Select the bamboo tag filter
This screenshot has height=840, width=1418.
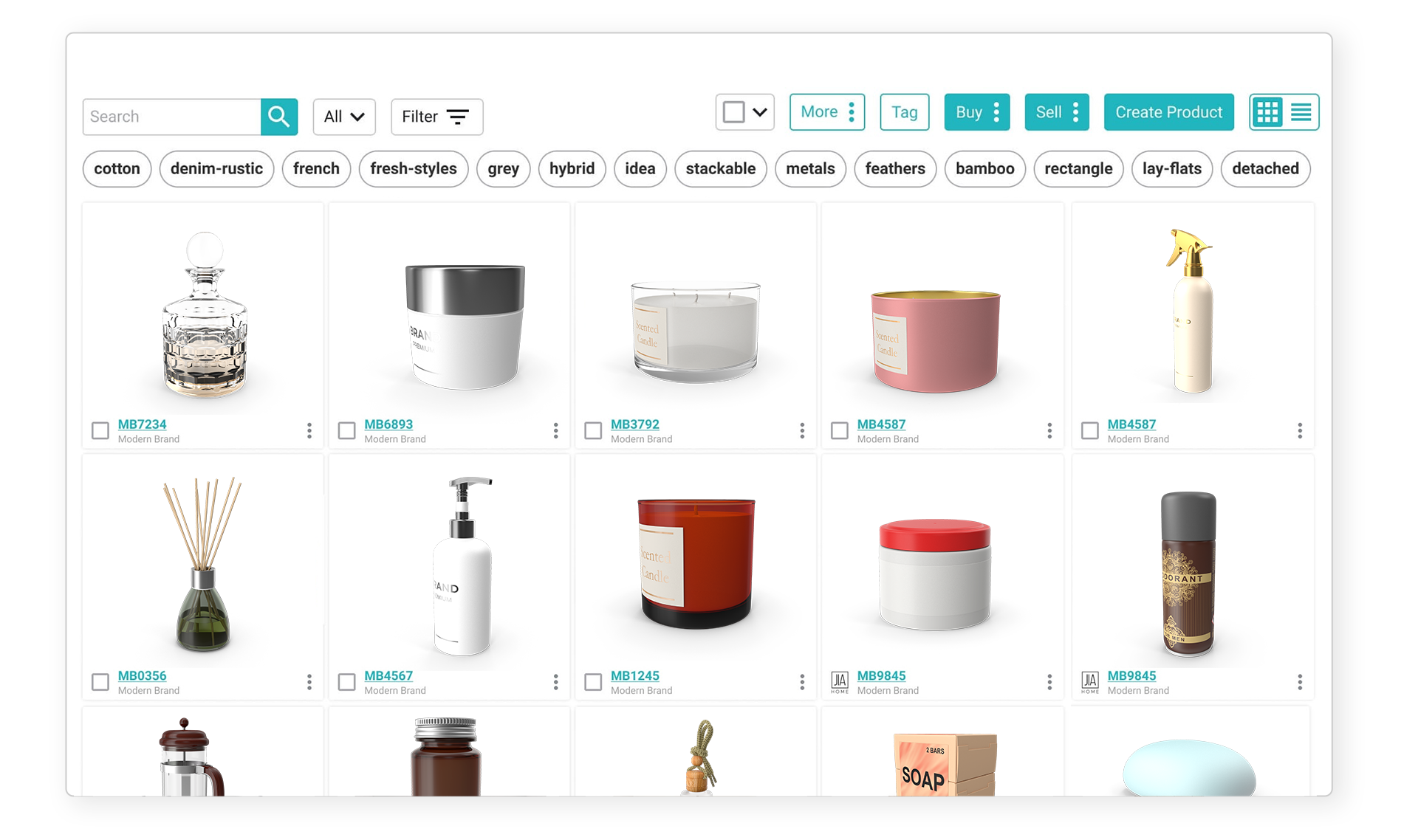coord(985,168)
